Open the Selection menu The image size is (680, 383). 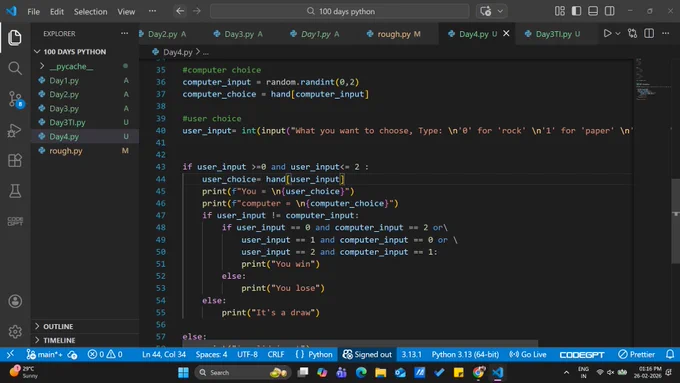pos(90,12)
